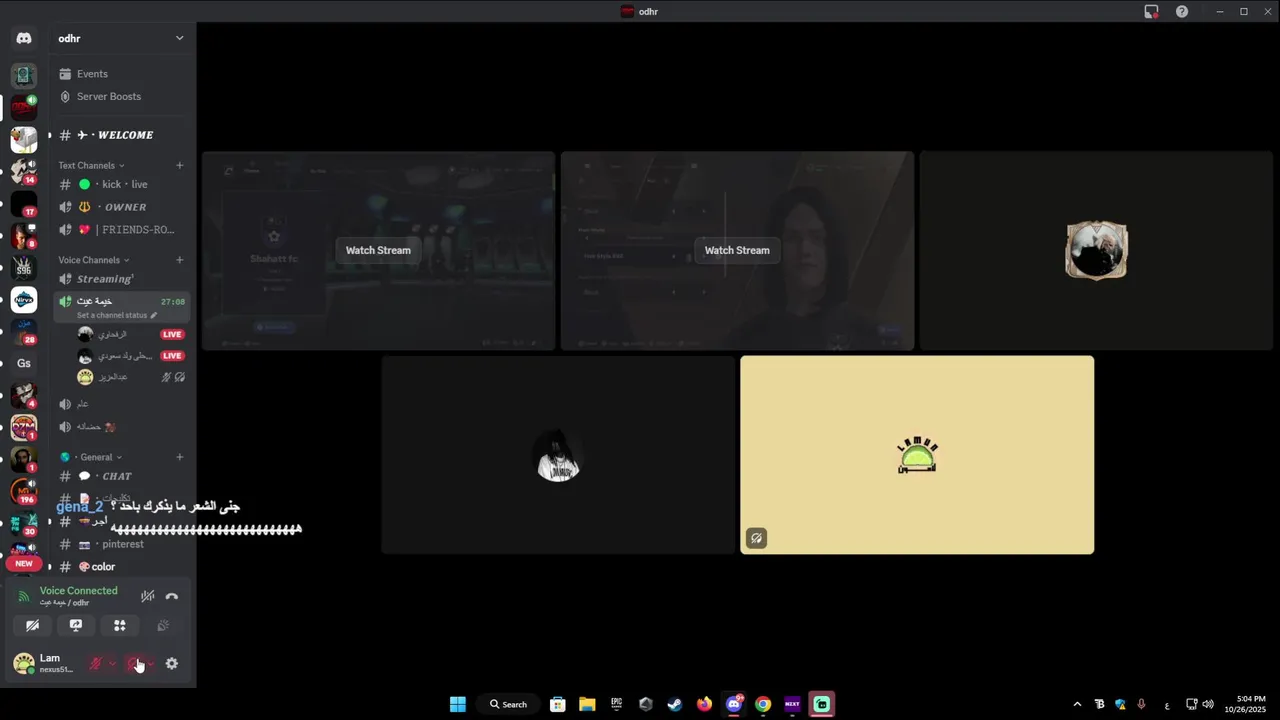Open the Nirvx server icon

pyautogui.click(x=24, y=301)
